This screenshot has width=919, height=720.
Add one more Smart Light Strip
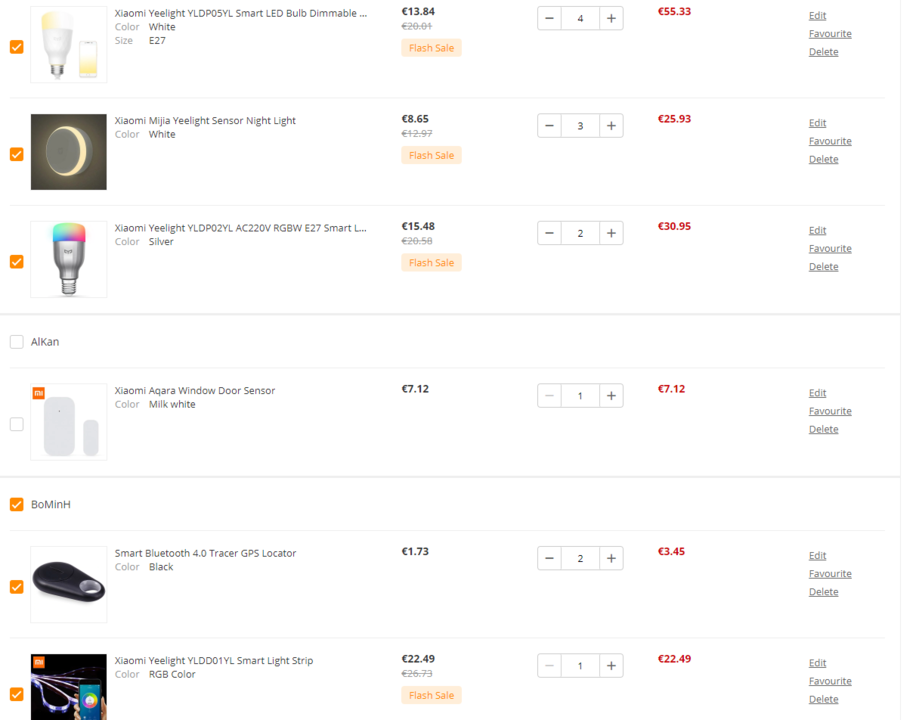click(x=611, y=665)
